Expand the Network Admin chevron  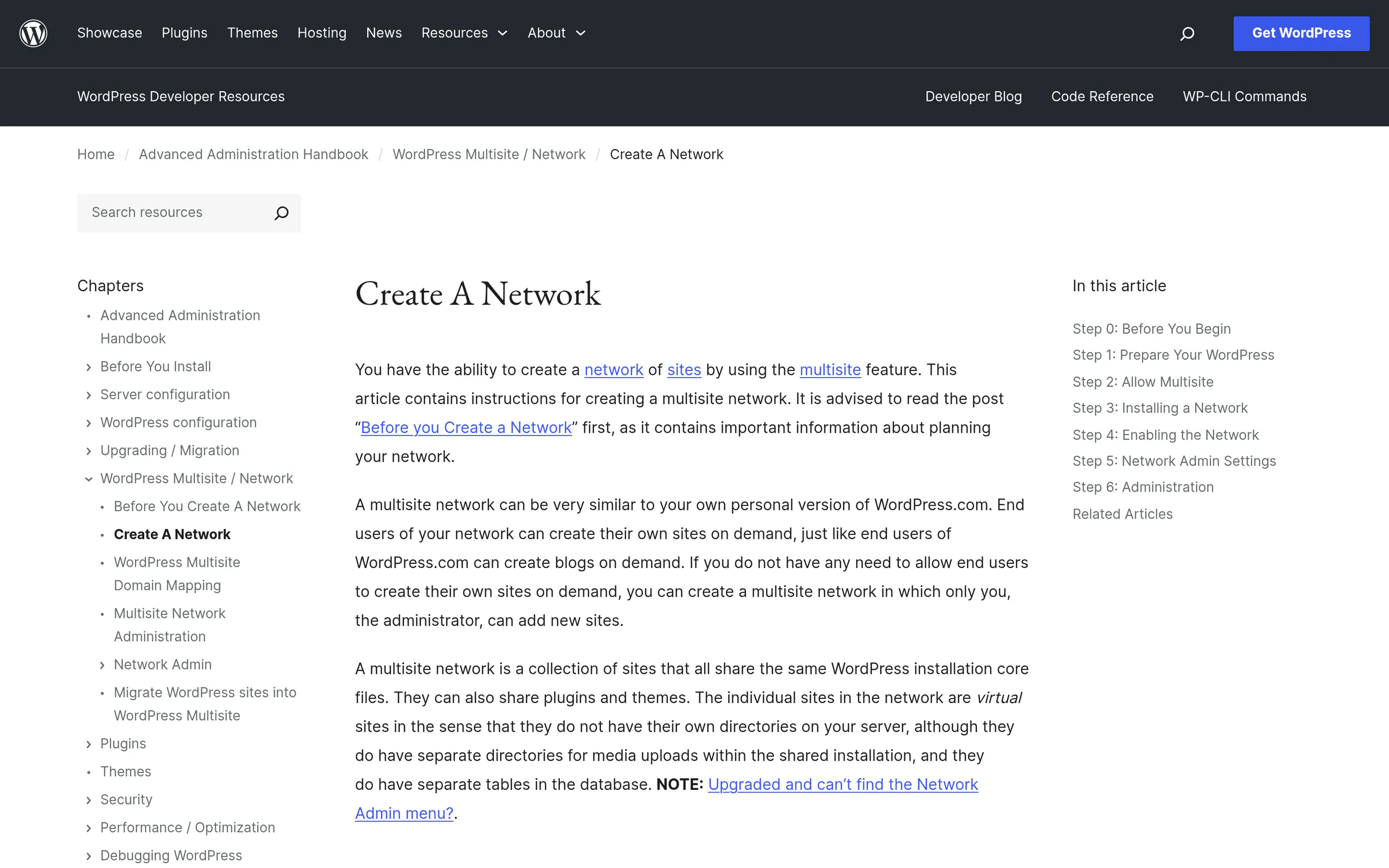point(102,665)
